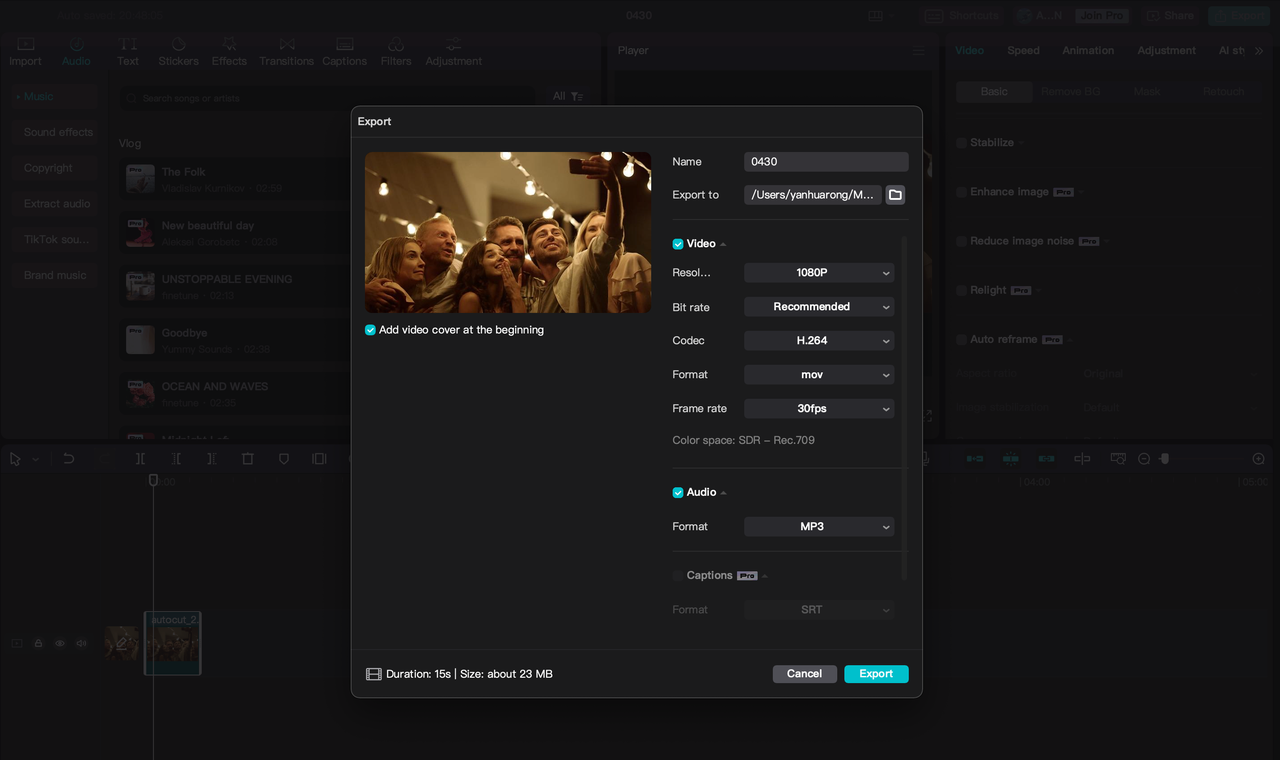Open the Effects panel
Viewport: 1280px width, 760px height.
229,50
